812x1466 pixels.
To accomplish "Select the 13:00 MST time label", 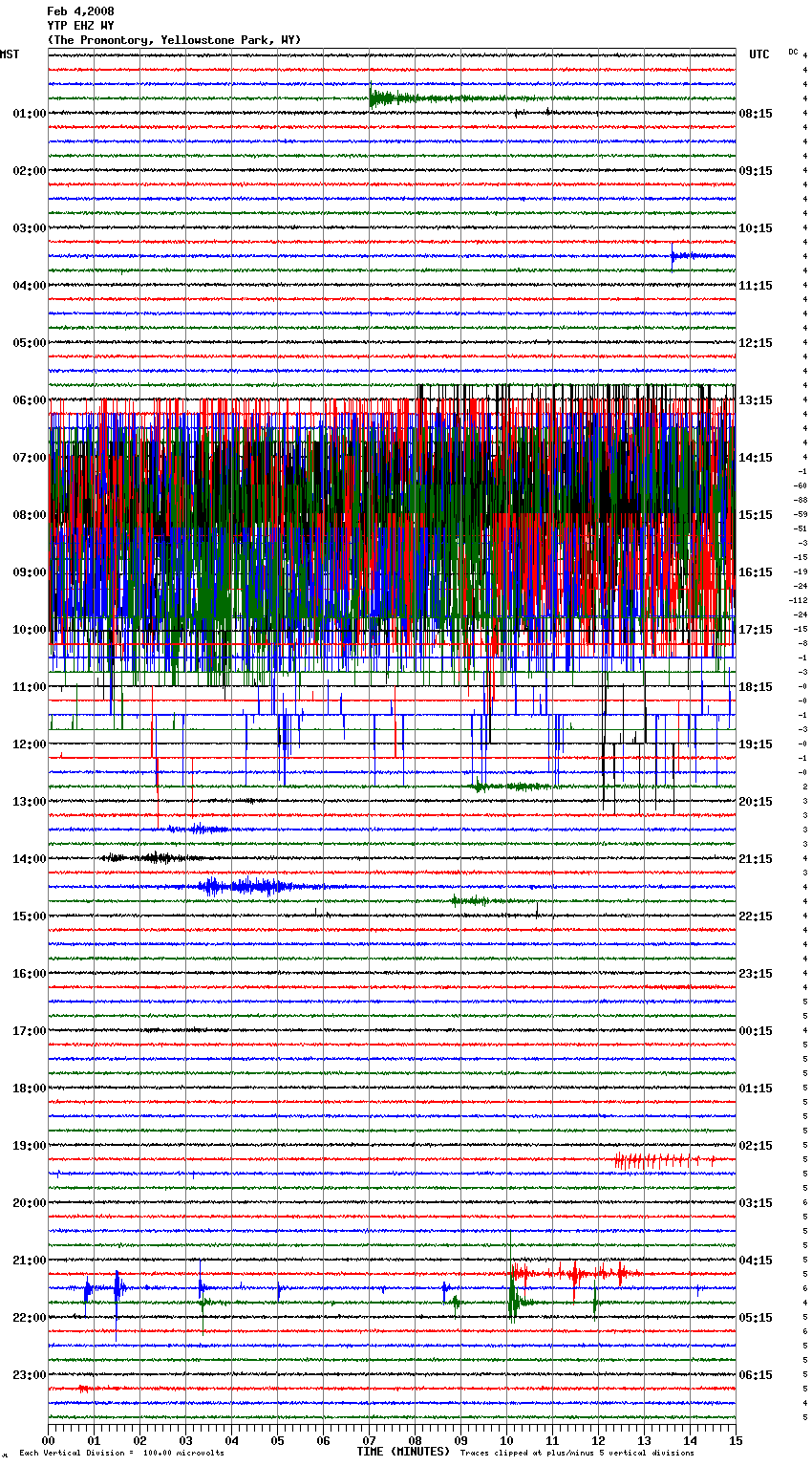I will pos(30,802).
